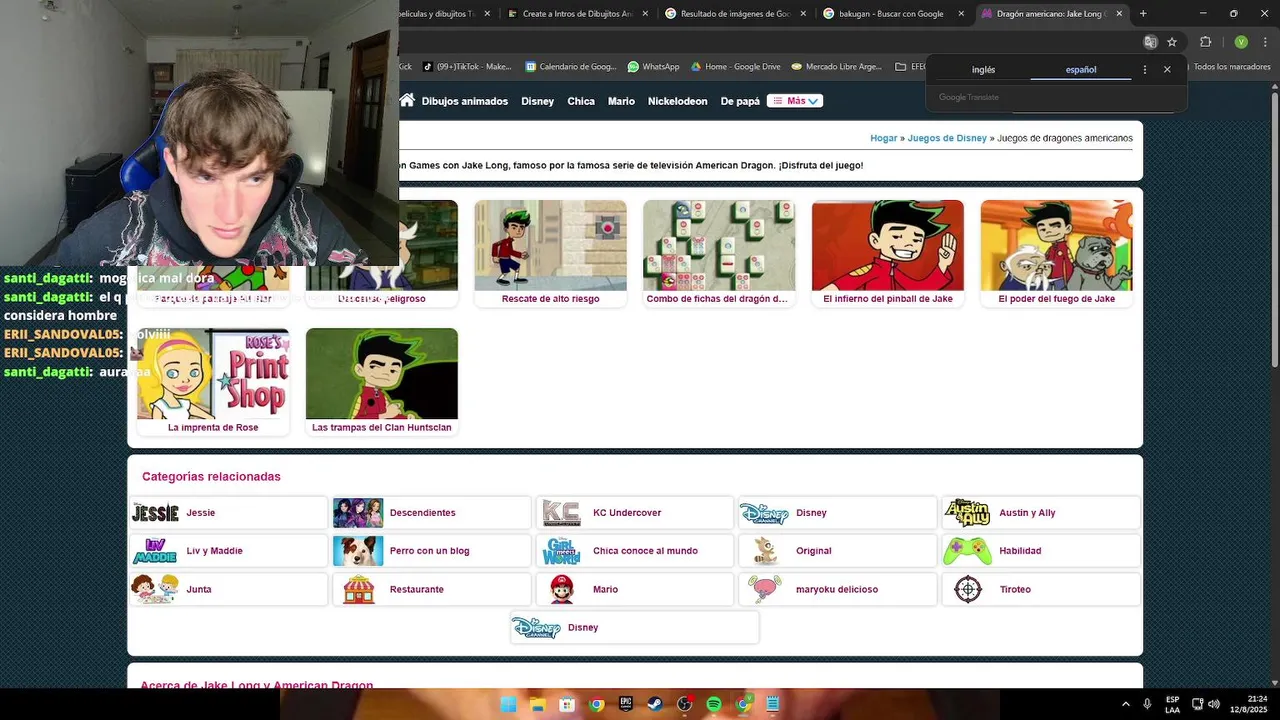Open Microsoft Store from the taskbar
Image resolution: width=1280 pixels, height=720 pixels.
(x=567, y=704)
